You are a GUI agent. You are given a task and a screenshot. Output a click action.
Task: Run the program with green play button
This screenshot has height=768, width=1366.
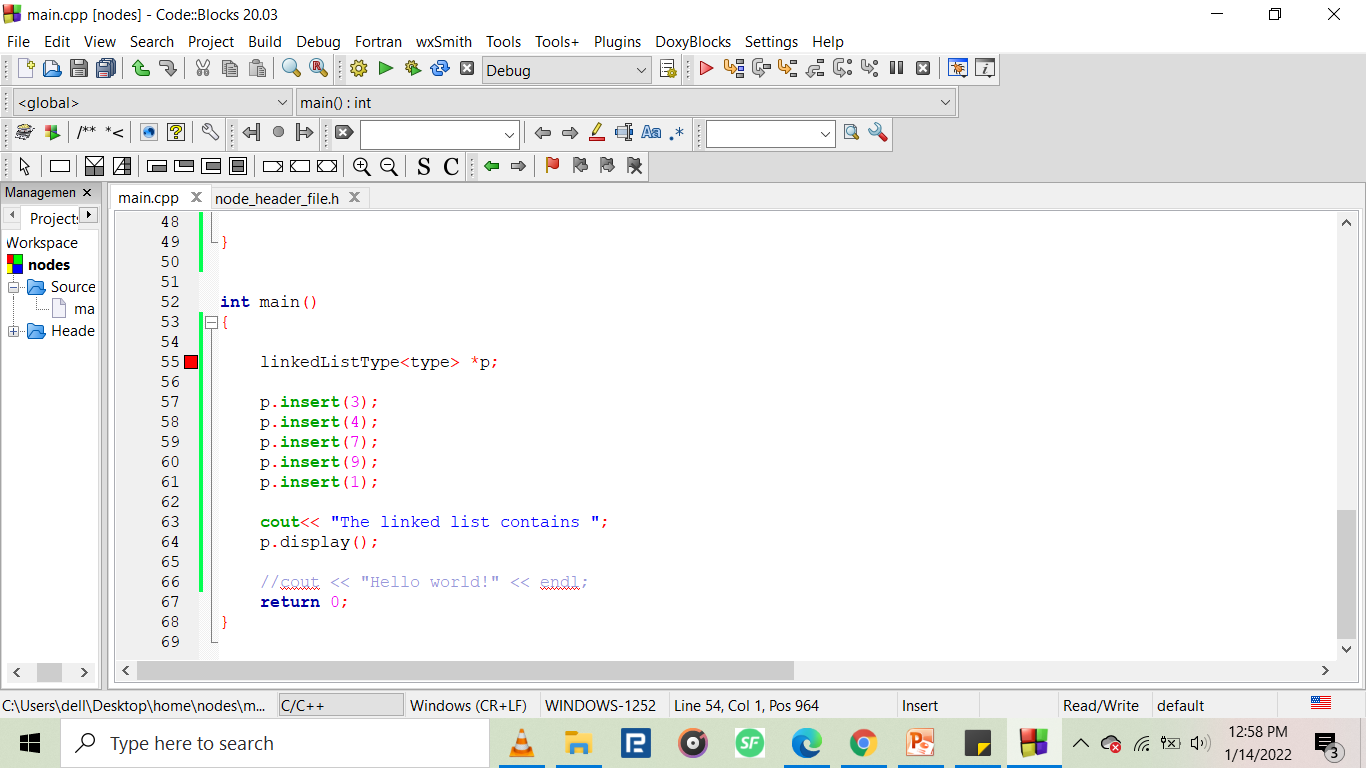point(386,69)
